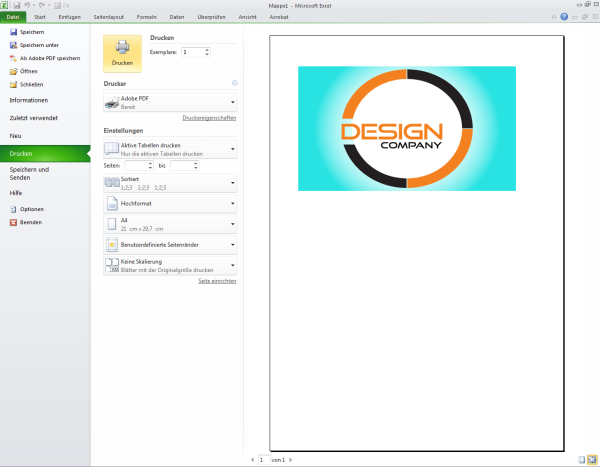The height and width of the screenshot is (467, 600).
Task: Increase Exemplare copies with stepper
Action: click(x=207, y=50)
